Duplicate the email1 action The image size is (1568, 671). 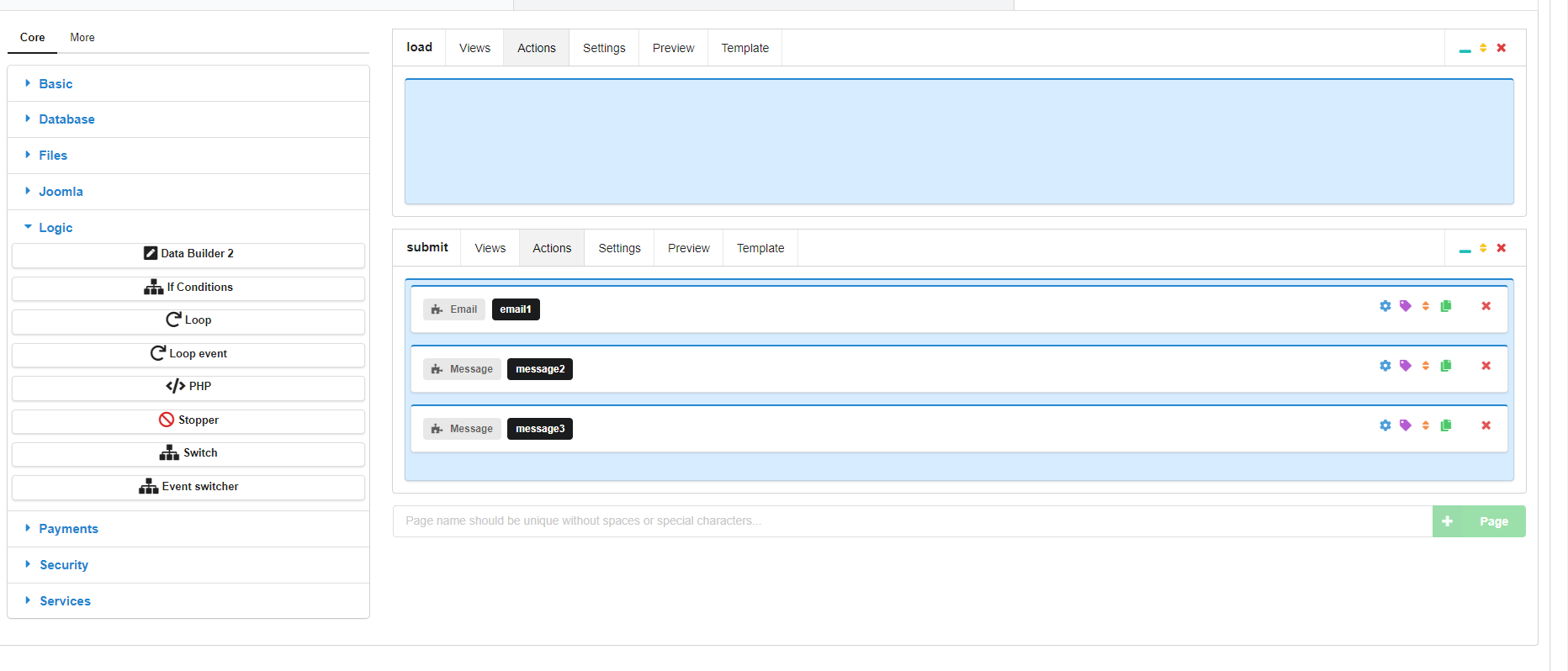click(1446, 306)
